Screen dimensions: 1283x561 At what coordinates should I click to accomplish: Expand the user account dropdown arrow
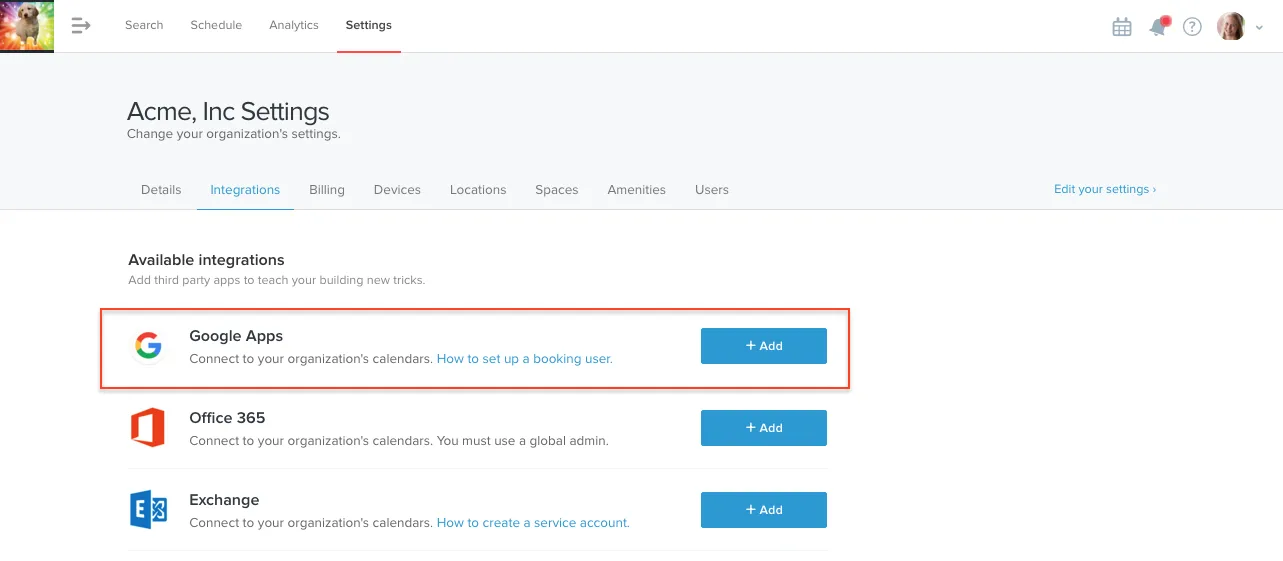[x=1259, y=29]
